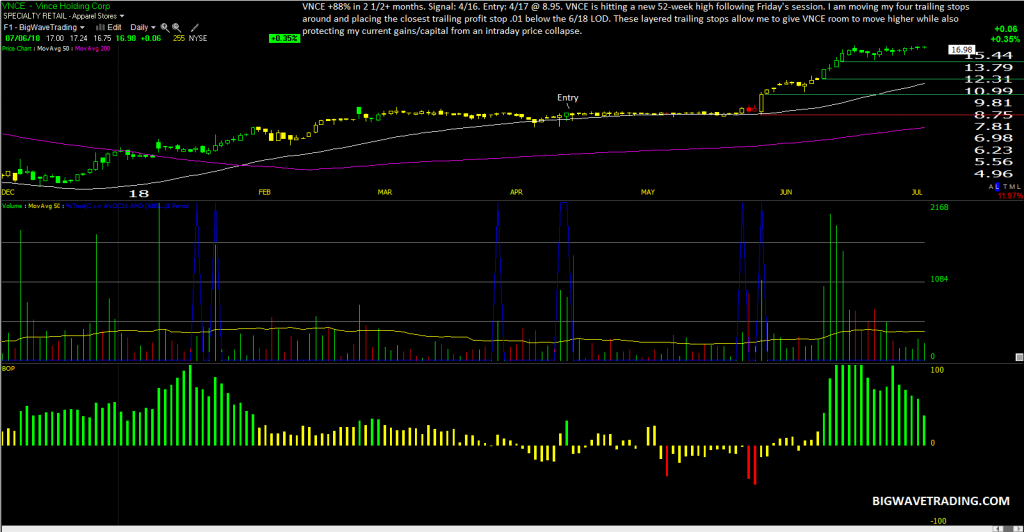Click the volume pane MovAvg 50 legend

point(44,206)
